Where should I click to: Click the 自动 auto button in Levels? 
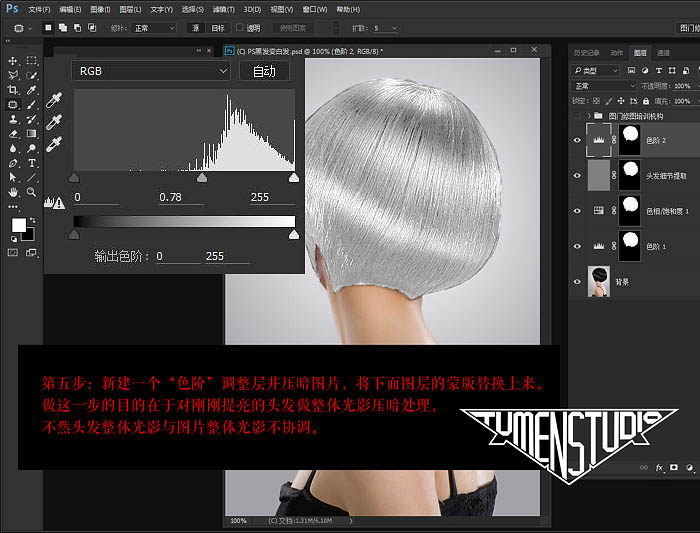[x=264, y=71]
